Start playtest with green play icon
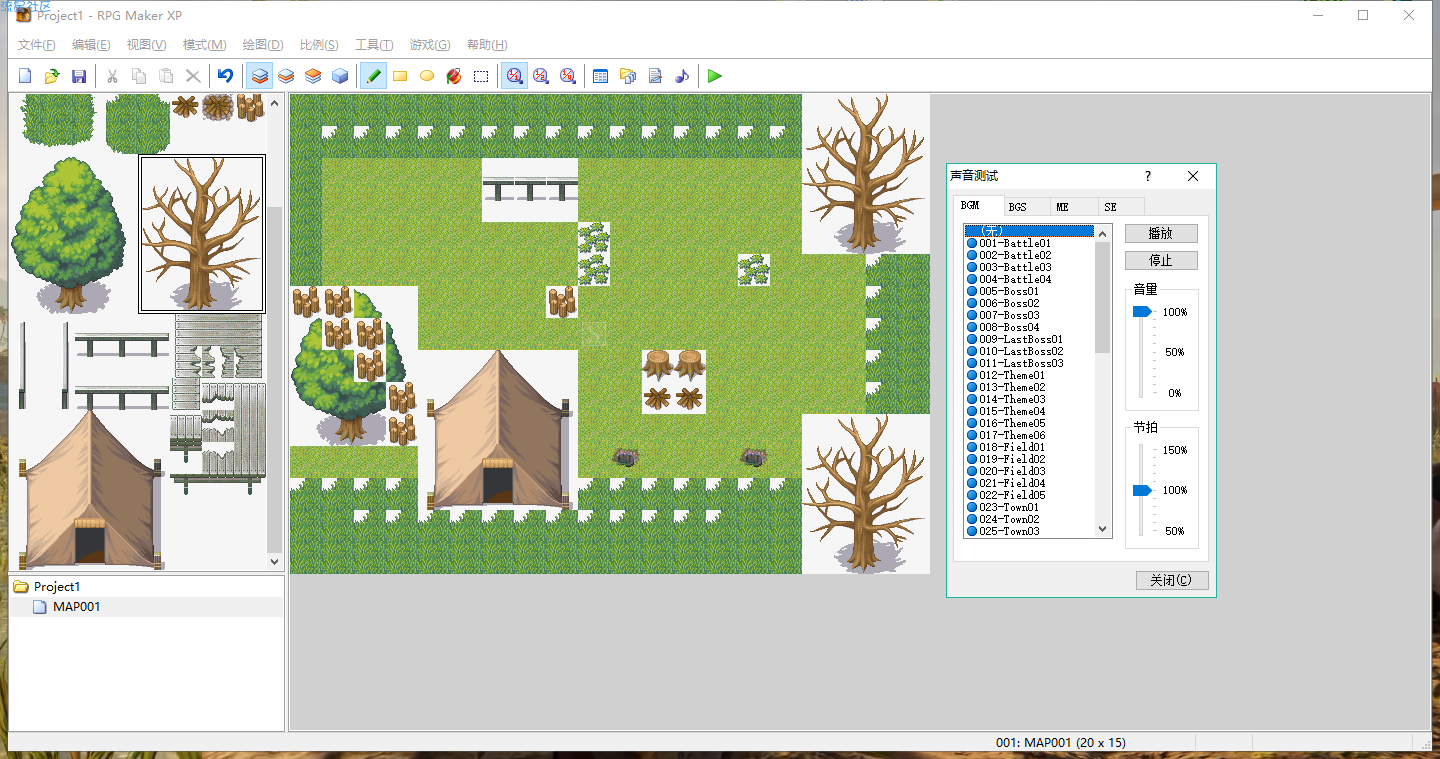This screenshot has width=1440, height=759. point(714,76)
